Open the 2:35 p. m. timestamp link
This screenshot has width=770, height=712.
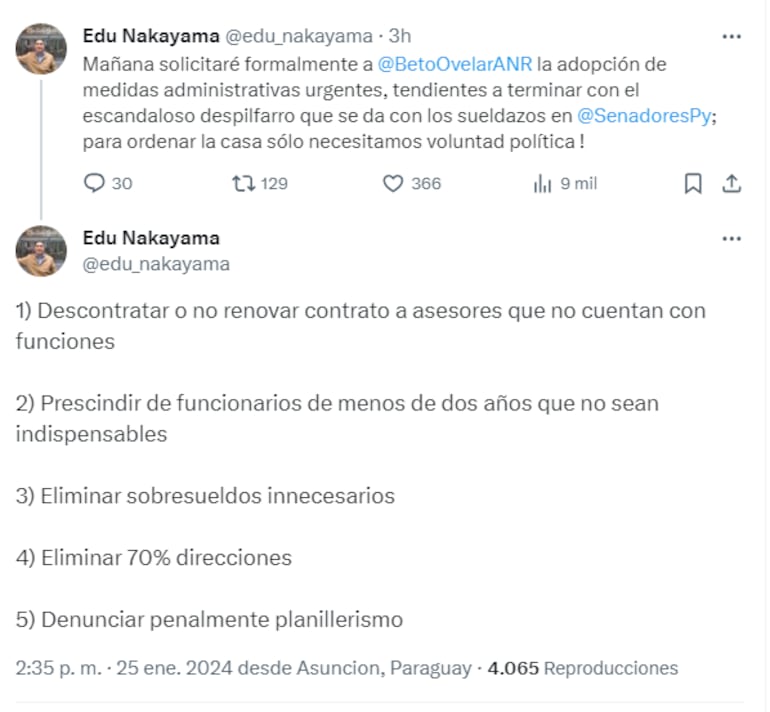(58, 668)
